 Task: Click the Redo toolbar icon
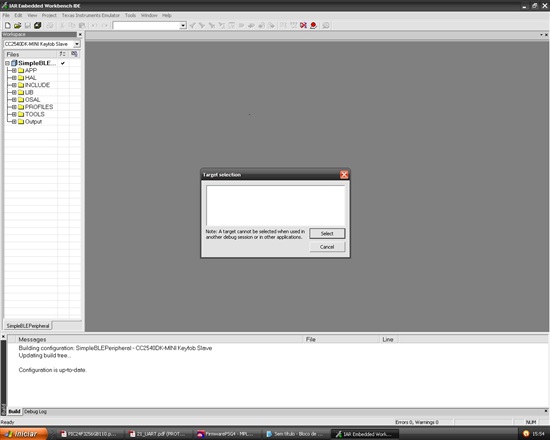click(105, 25)
